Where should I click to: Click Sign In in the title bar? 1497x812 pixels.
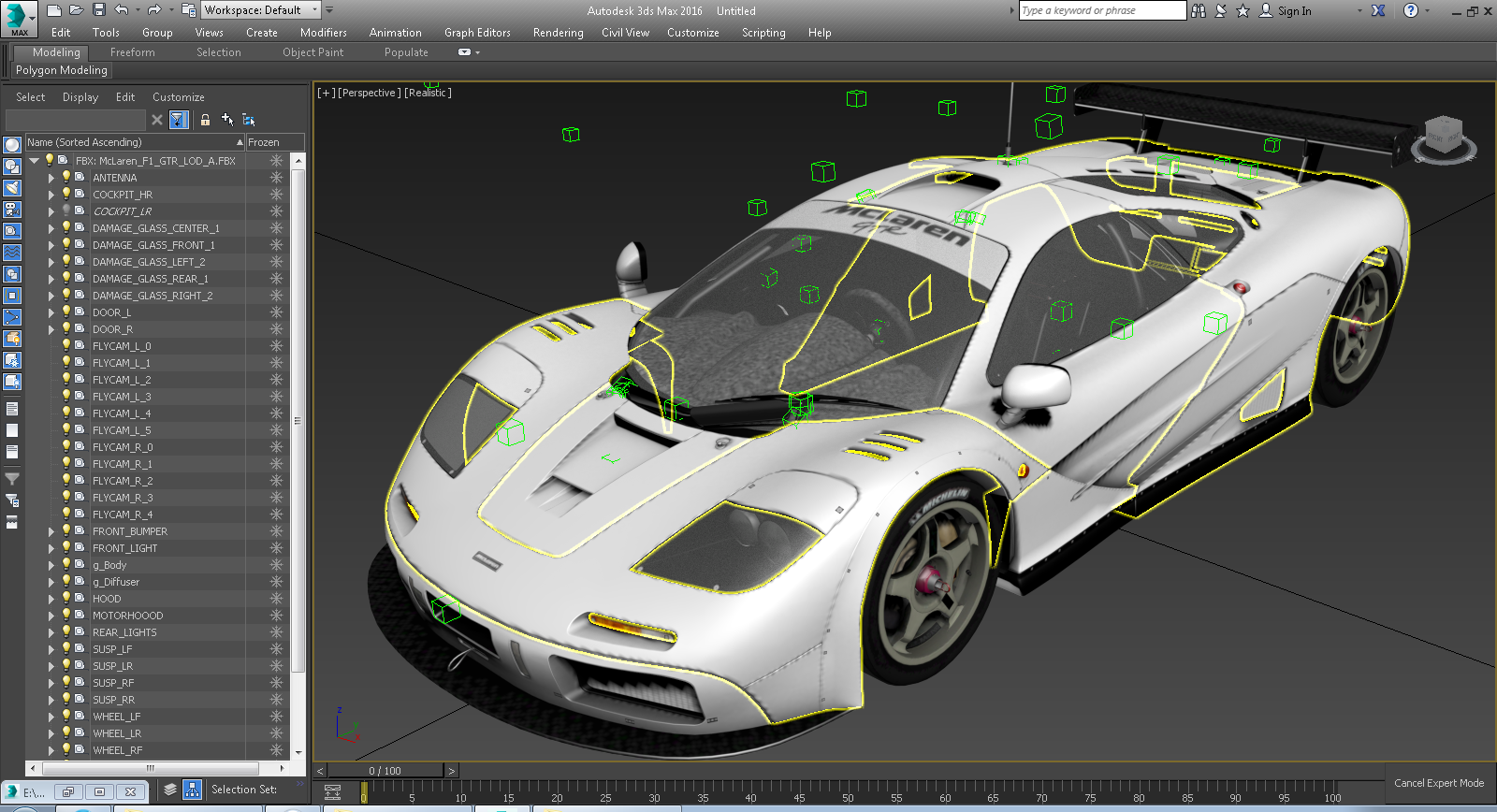tap(1295, 11)
